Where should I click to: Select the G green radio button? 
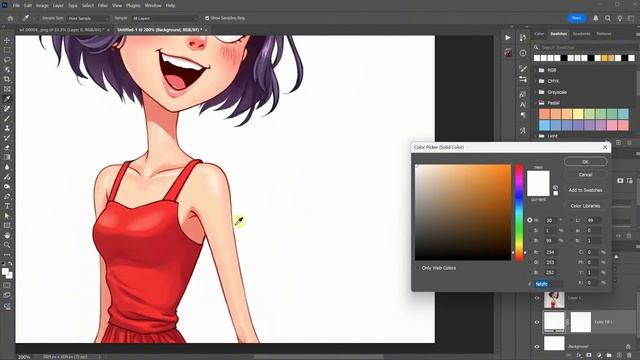pyautogui.click(x=530, y=262)
